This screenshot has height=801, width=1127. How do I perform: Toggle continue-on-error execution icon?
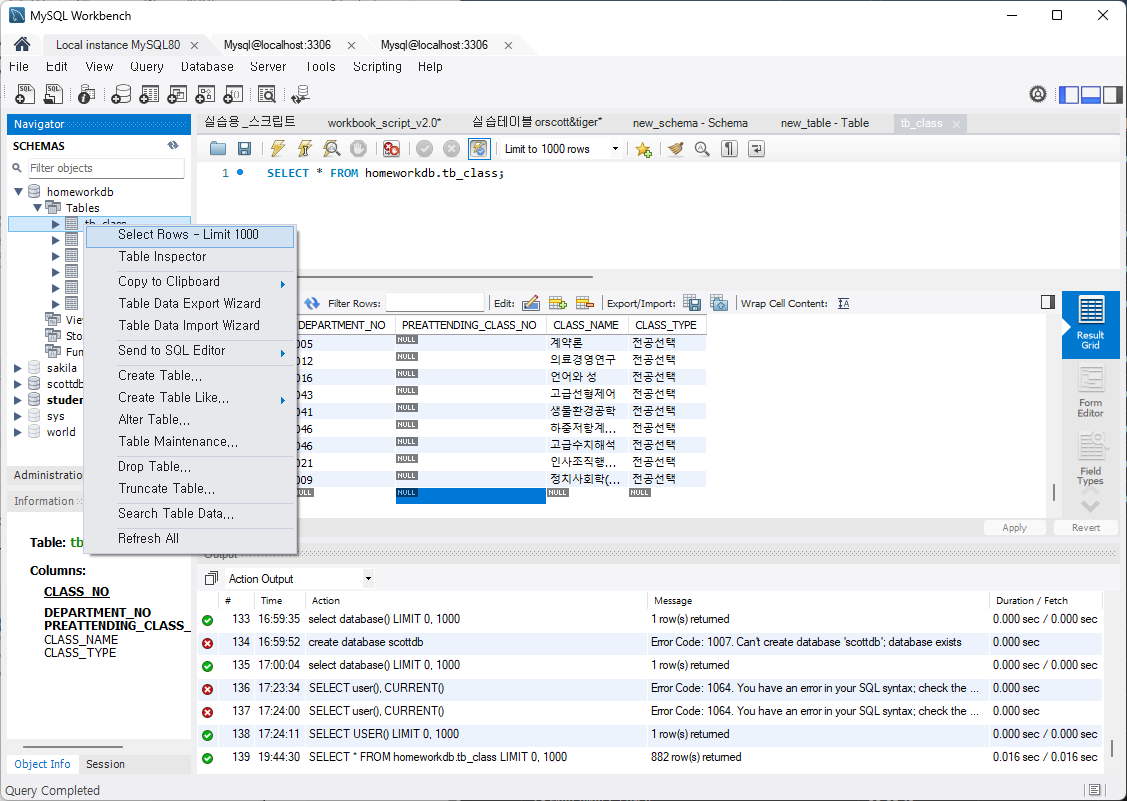pyautogui.click(x=391, y=149)
